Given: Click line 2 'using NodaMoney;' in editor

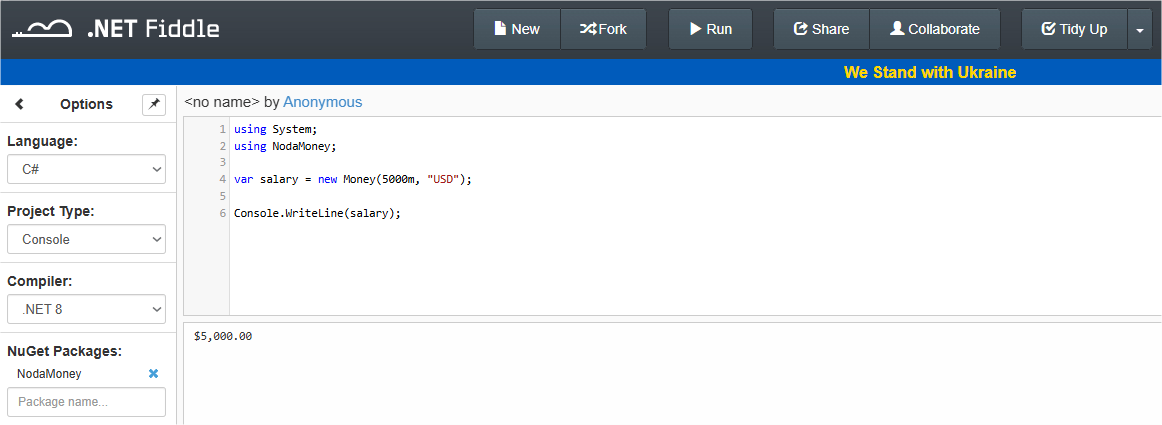Looking at the screenshot, I should [x=285, y=146].
